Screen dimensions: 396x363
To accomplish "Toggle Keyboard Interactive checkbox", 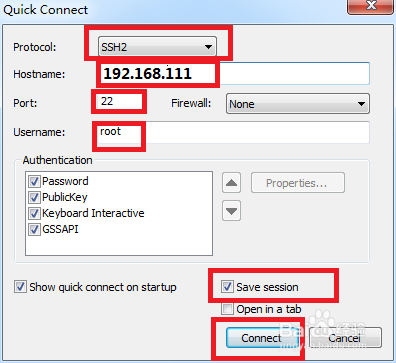I will click(34, 213).
